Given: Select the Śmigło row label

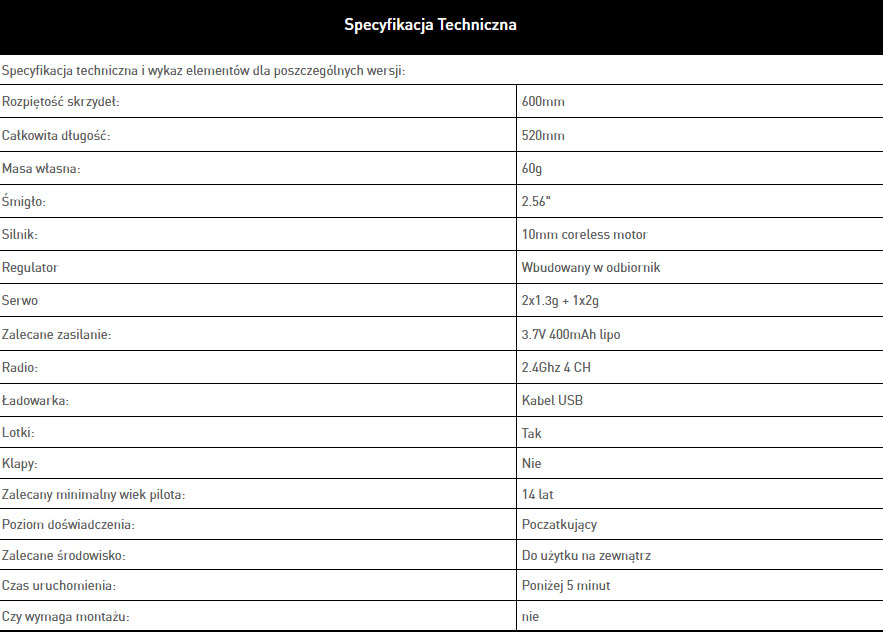Looking at the screenshot, I should click(24, 201).
